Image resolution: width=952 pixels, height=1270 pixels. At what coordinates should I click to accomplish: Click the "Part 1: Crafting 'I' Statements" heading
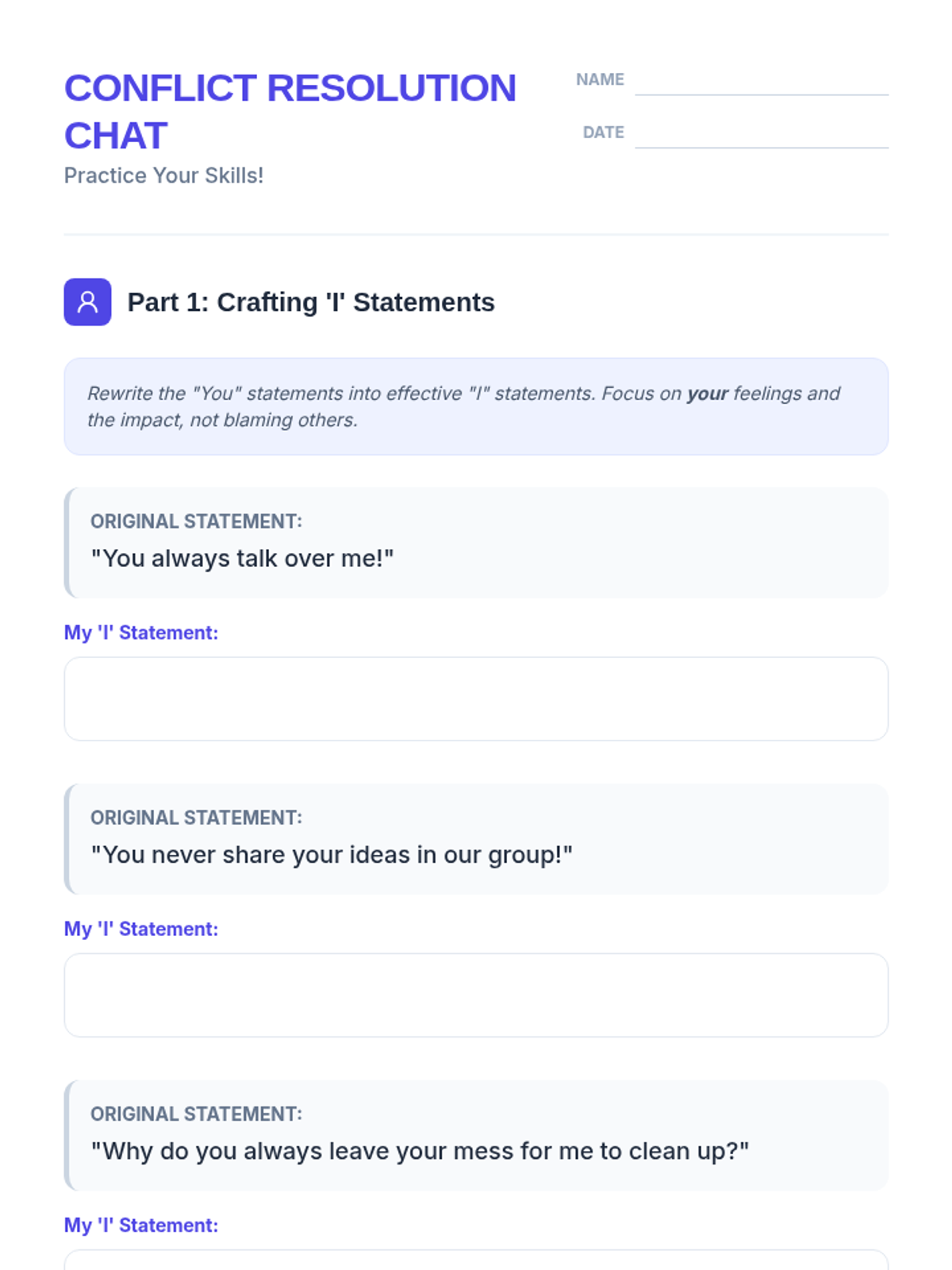[311, 302]
